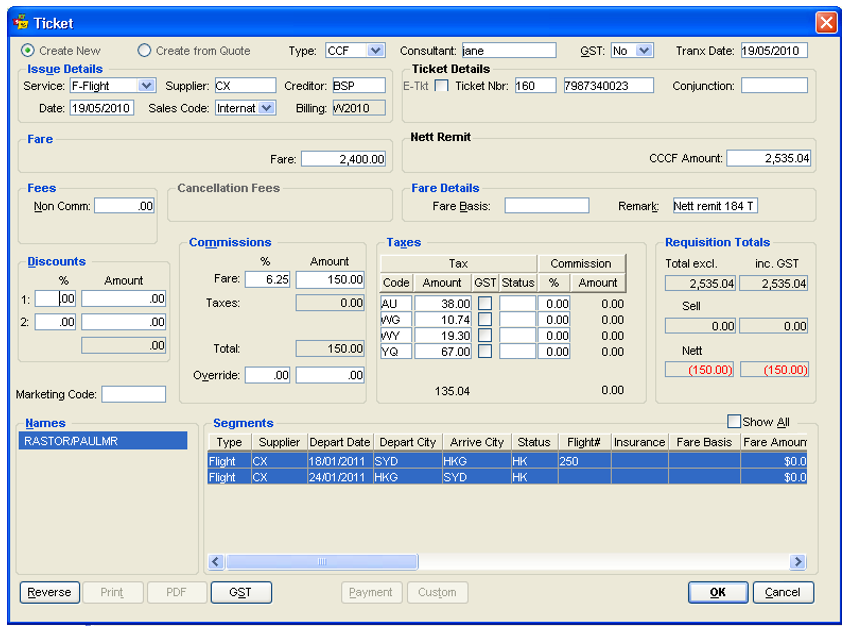Open the GST dropdown showing No
Viewport: 848px width, 629px height.
click(x=643, y=50)
